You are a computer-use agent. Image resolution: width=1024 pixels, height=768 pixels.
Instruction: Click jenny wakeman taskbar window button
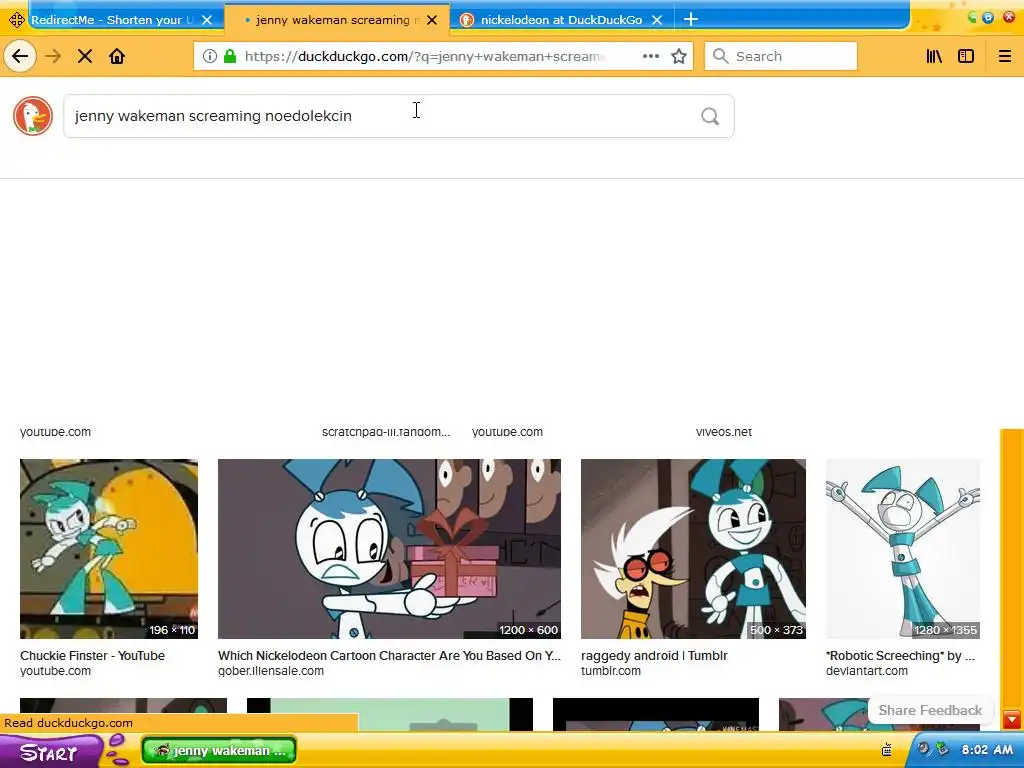[219, 751]
